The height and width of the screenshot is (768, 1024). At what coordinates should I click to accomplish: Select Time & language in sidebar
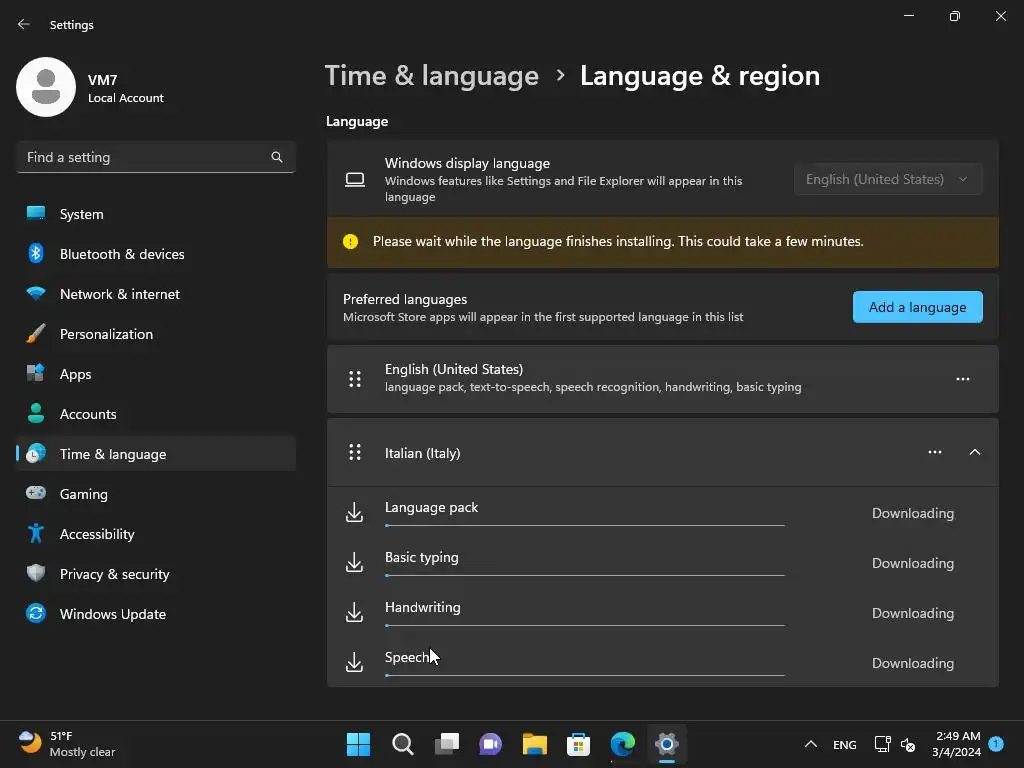coord(156,453)
